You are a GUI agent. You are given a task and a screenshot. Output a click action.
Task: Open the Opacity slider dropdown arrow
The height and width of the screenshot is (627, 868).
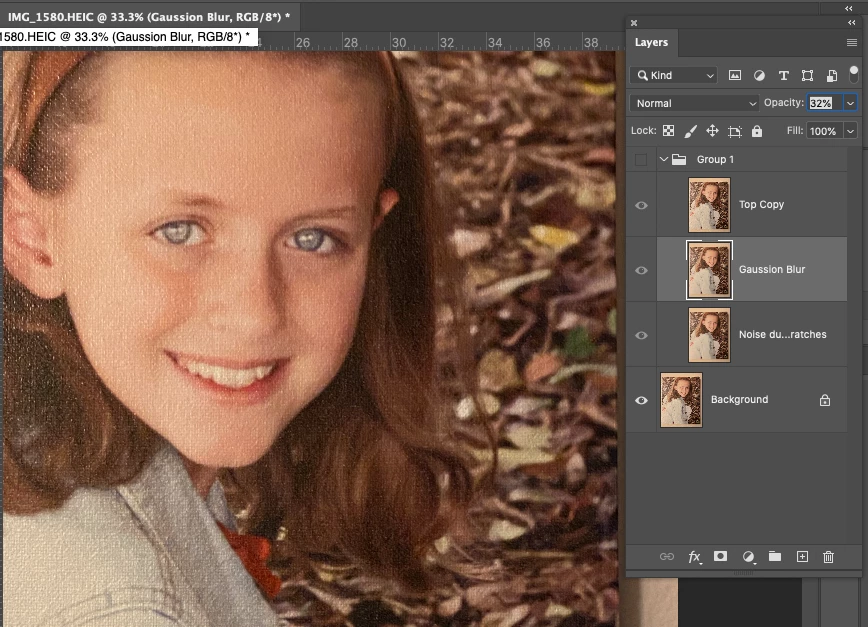[x=850, y=103]
